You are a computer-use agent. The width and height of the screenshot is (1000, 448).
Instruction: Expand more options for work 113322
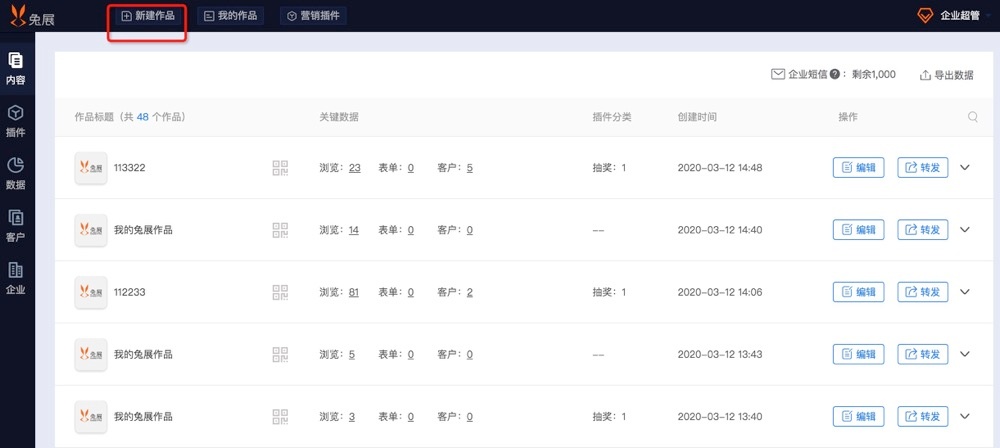point(965,168)
